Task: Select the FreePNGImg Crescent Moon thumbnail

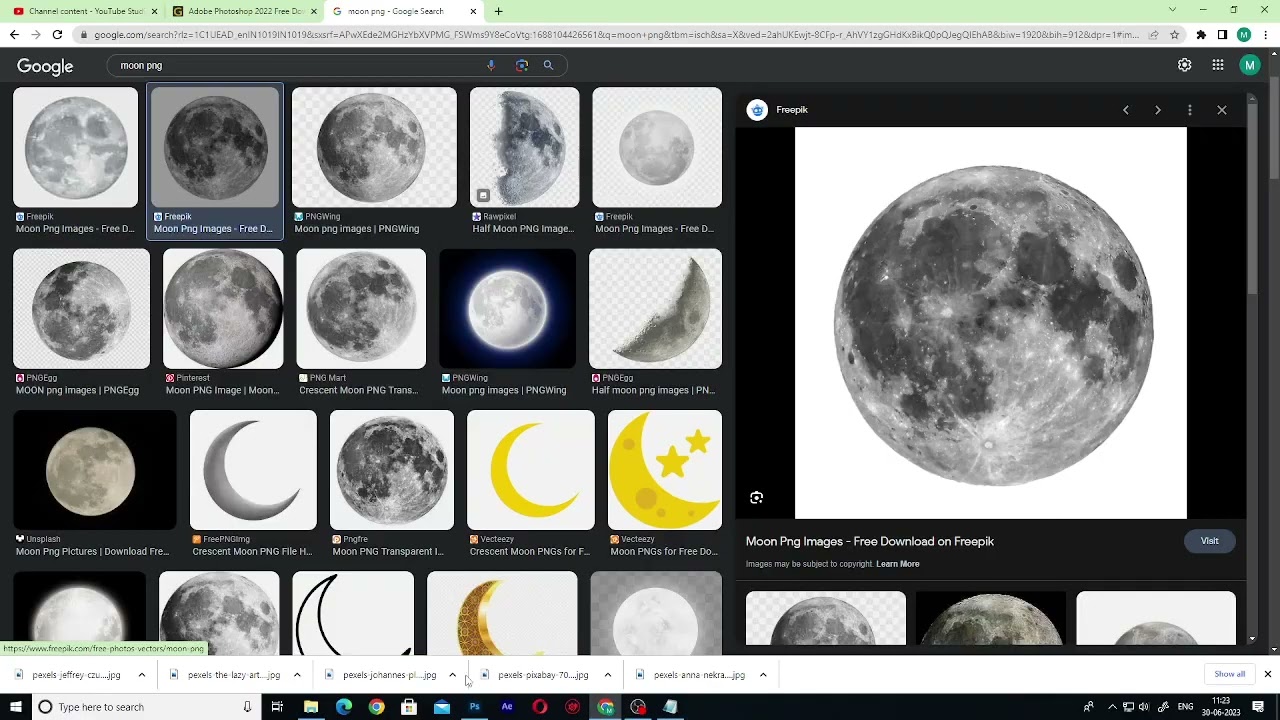Action: click(x=253, y=470)
